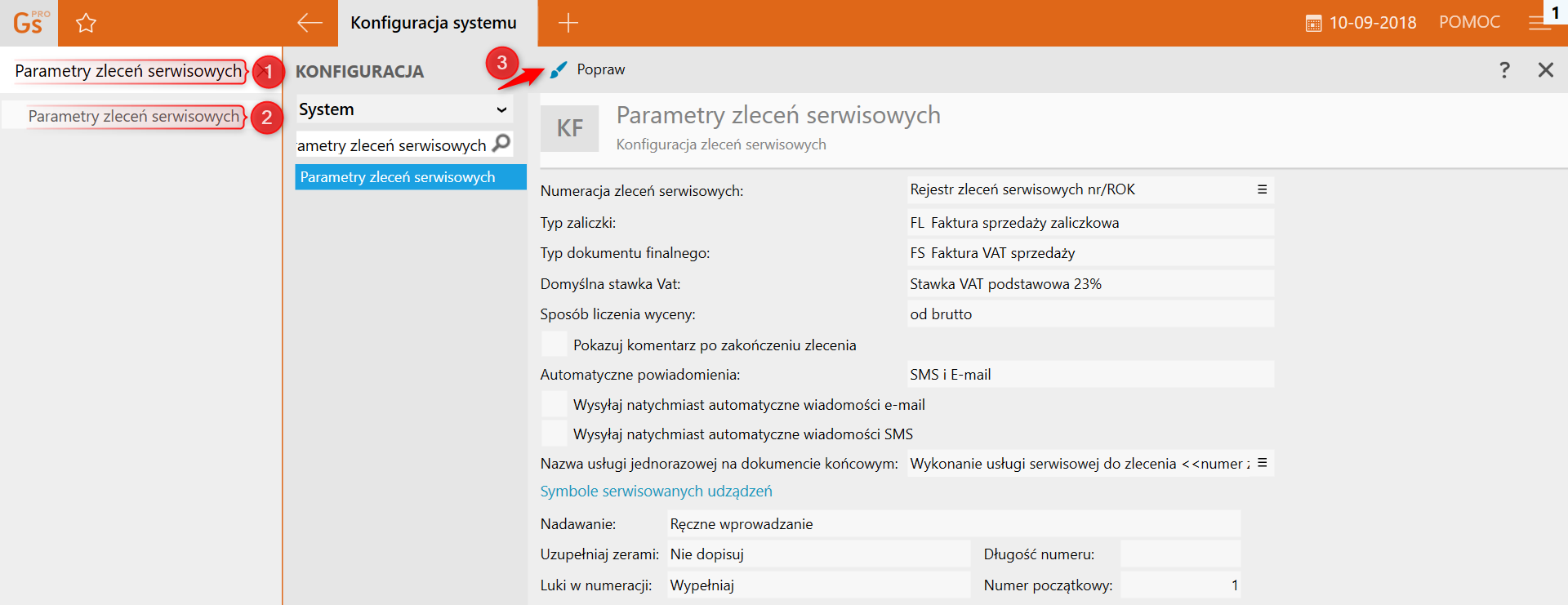The image size is (1568, 605).
Task: Click the Numer początkowy label
Action: tap(1048, 585)
